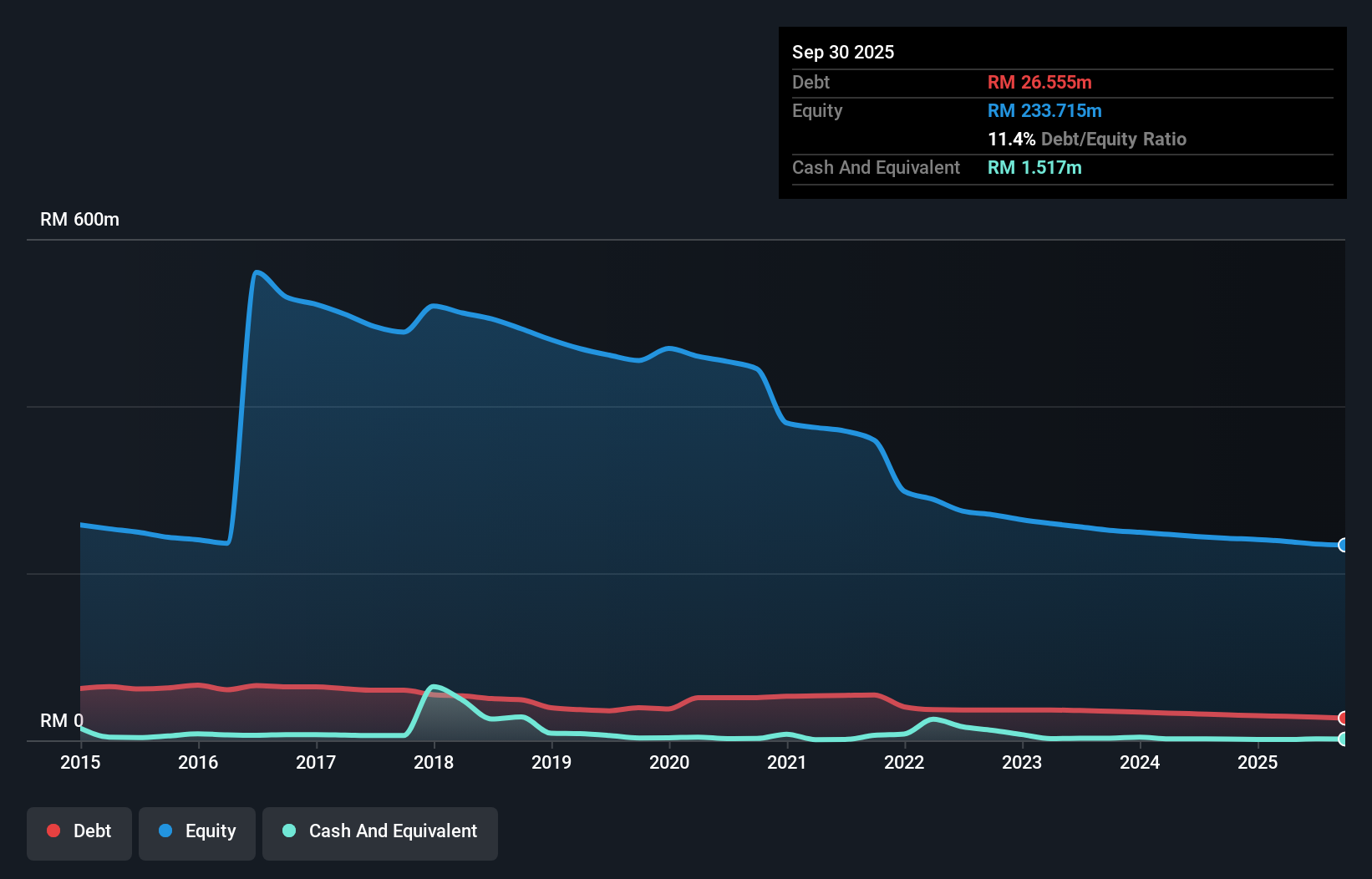Click the RM 233.715m Equity value link
This screenshot has height=879, width=1372.
click(x=1044, y=110)
